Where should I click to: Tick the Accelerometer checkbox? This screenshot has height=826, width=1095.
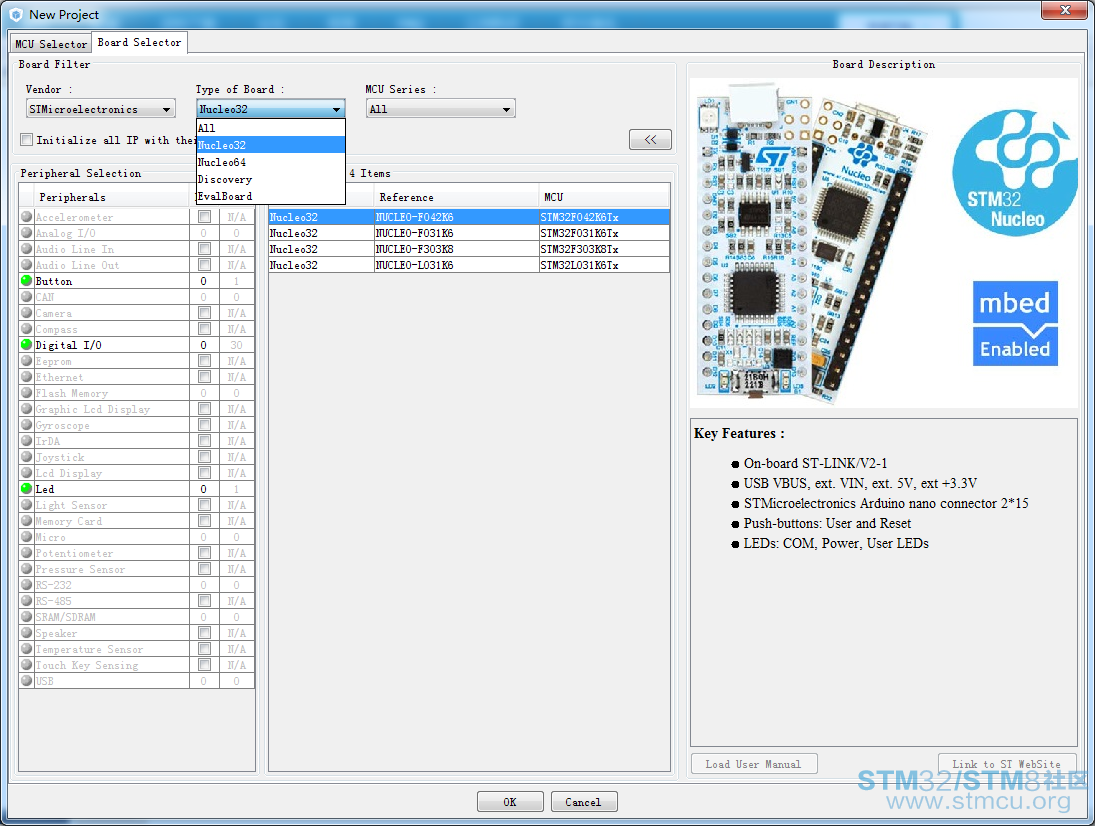[204, 216]
